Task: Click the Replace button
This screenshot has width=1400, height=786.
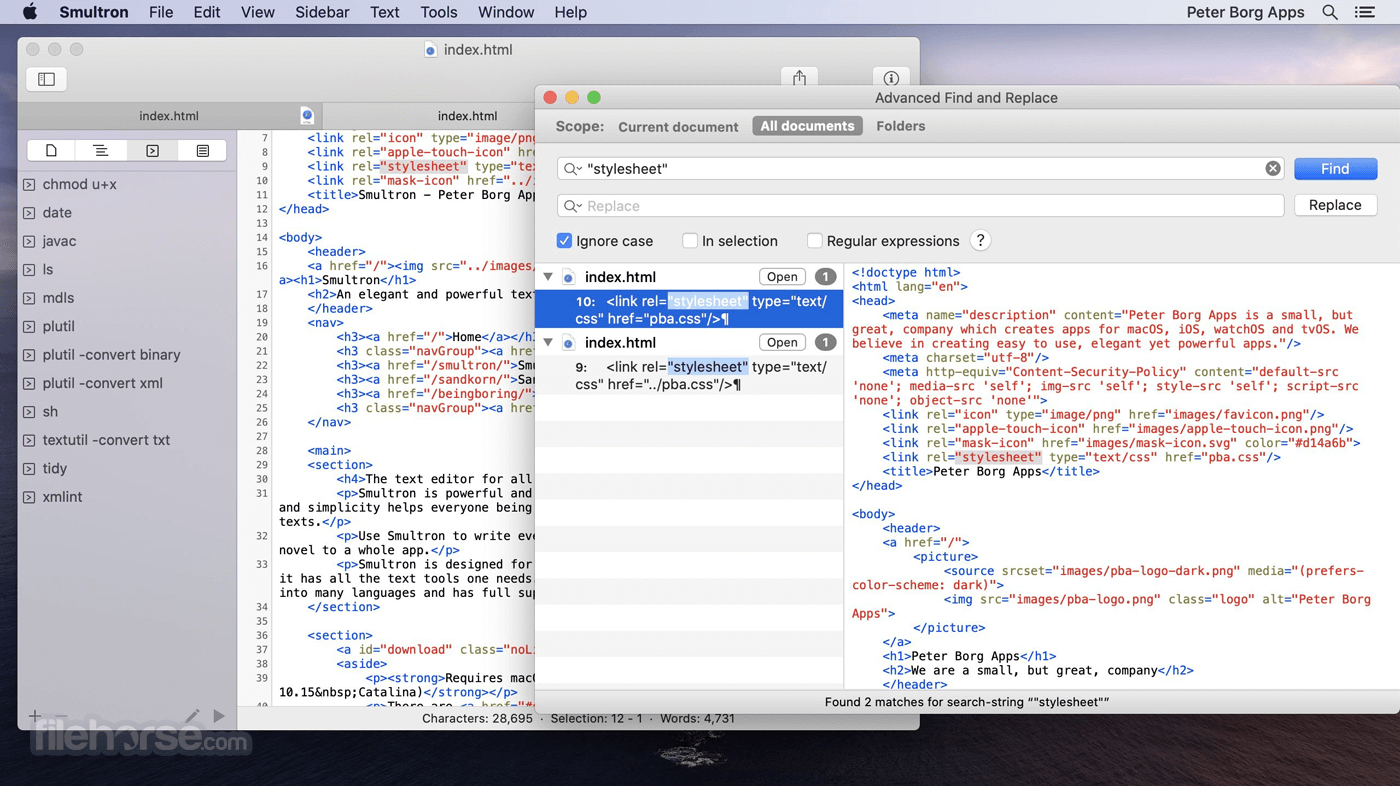Action: 1335,205
